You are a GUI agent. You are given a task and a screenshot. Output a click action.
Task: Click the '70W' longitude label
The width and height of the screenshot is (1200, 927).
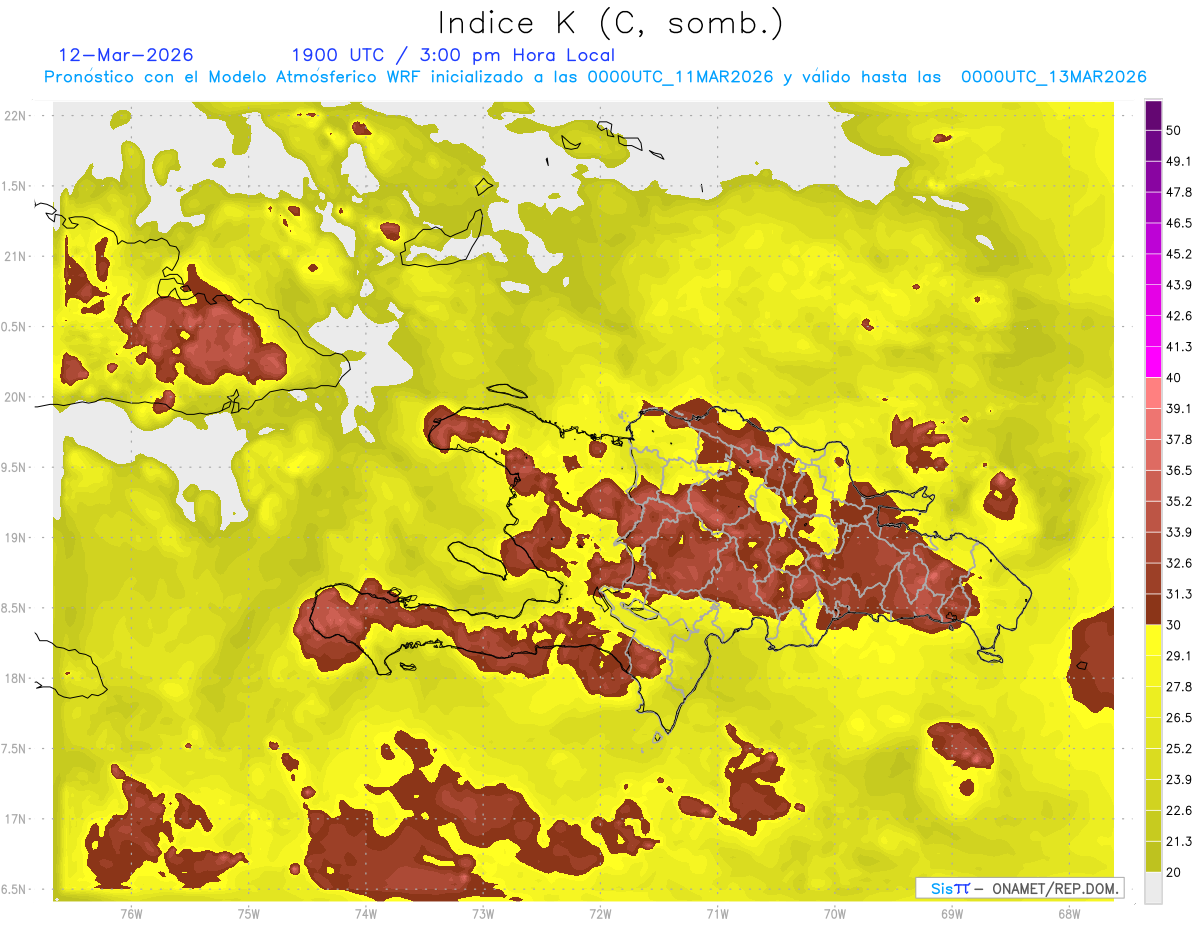pos(835,915)
